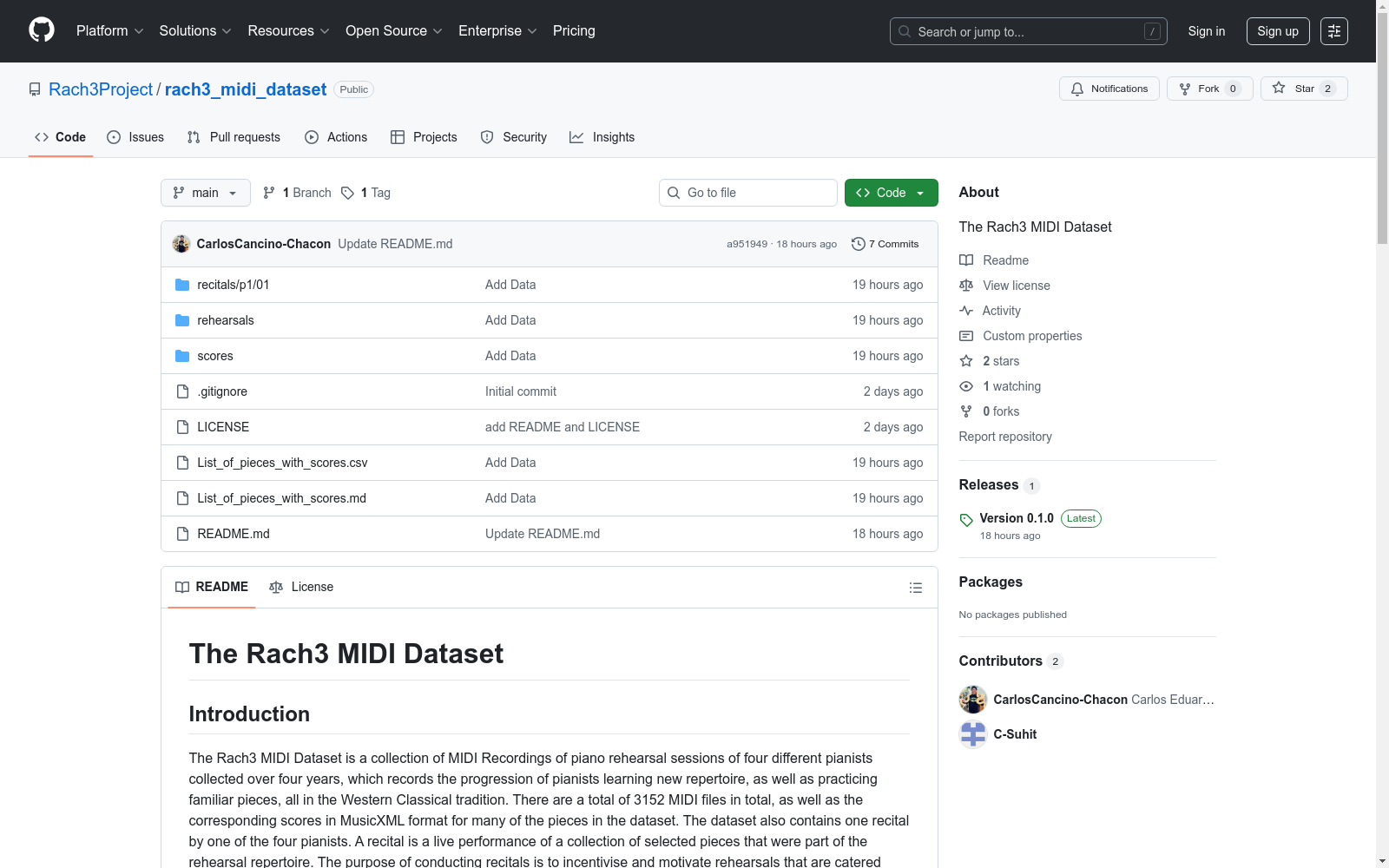Click the Sign in link
The image size is (1389, 868).
click(x=1207, y=31)
